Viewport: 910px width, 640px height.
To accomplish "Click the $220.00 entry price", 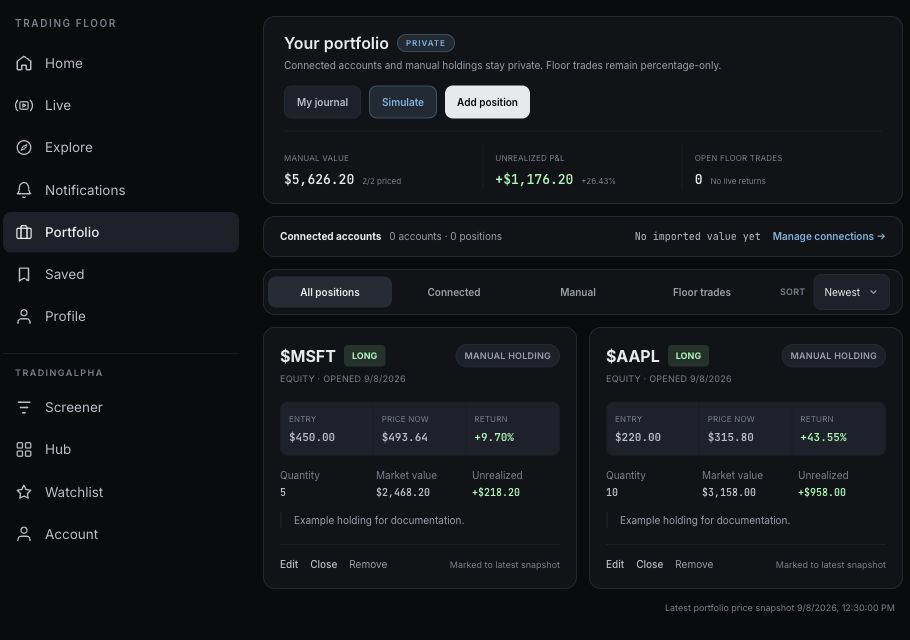I will [x=638, y=437].
